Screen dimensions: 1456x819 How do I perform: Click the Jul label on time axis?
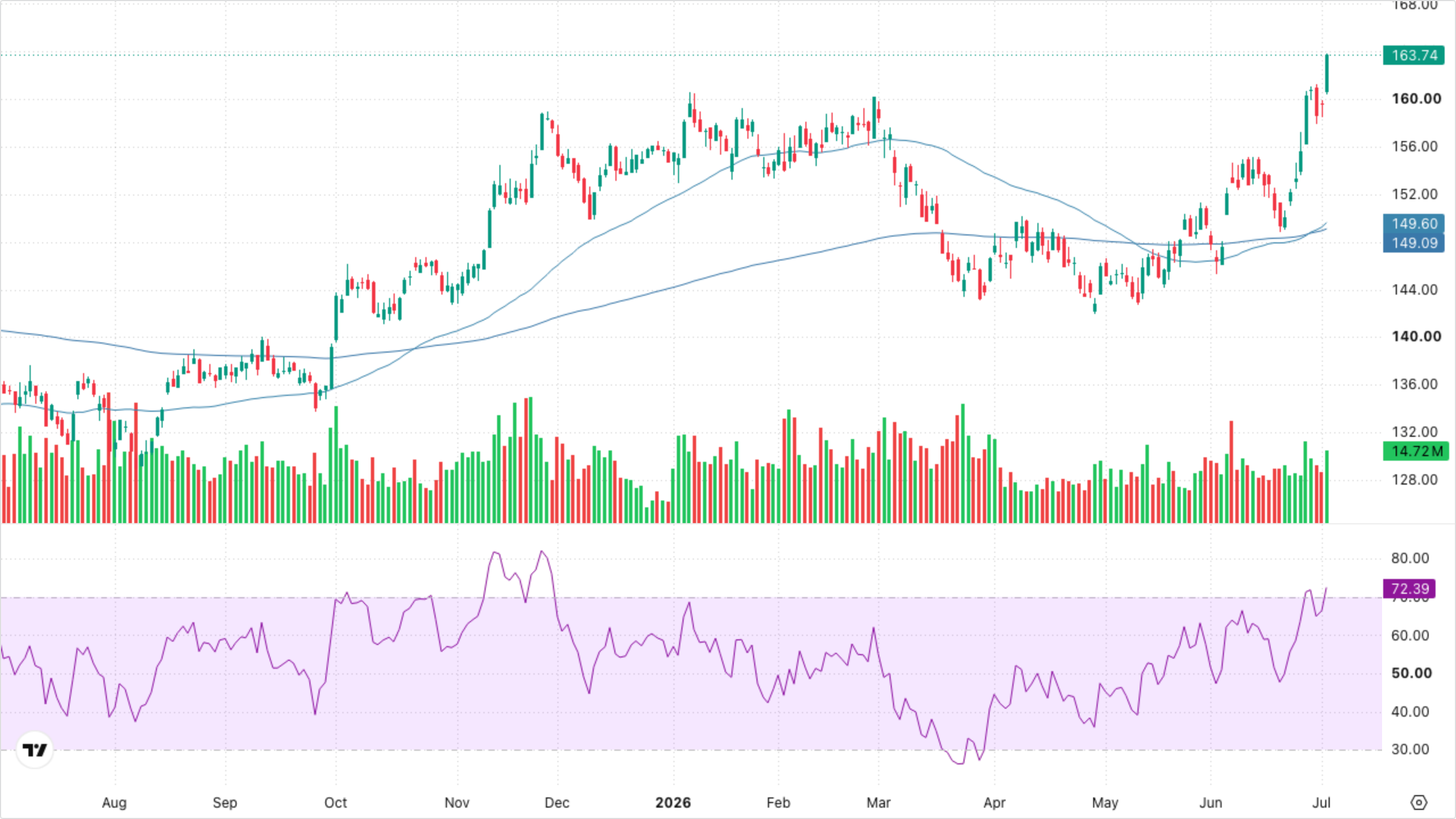1321,803
